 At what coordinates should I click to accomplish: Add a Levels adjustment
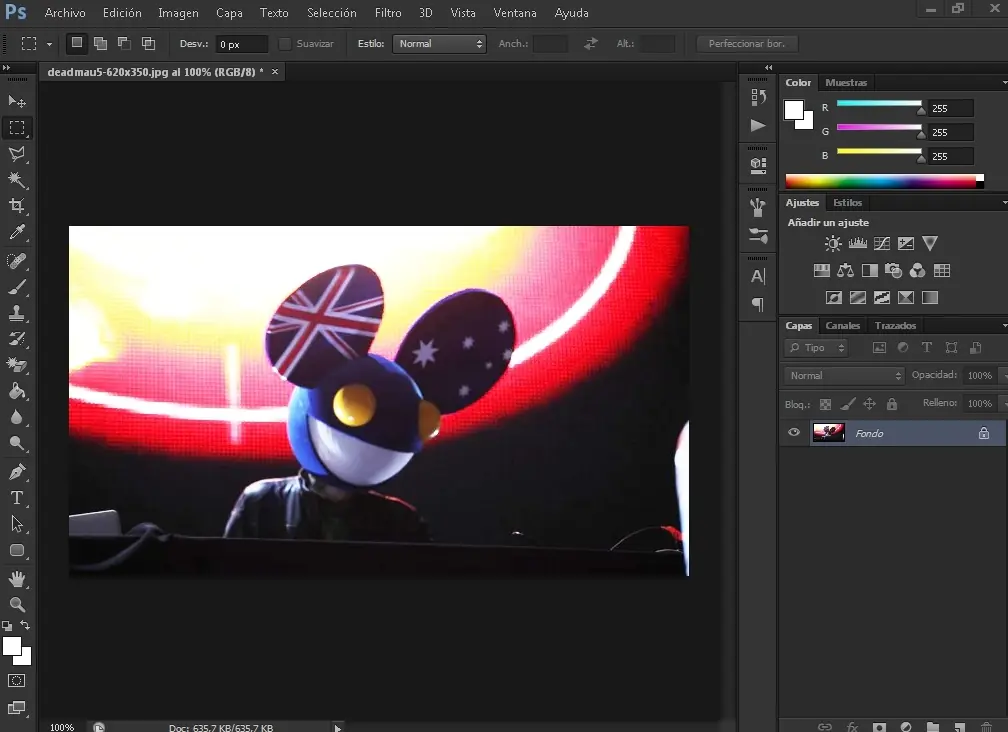[858, 244]
